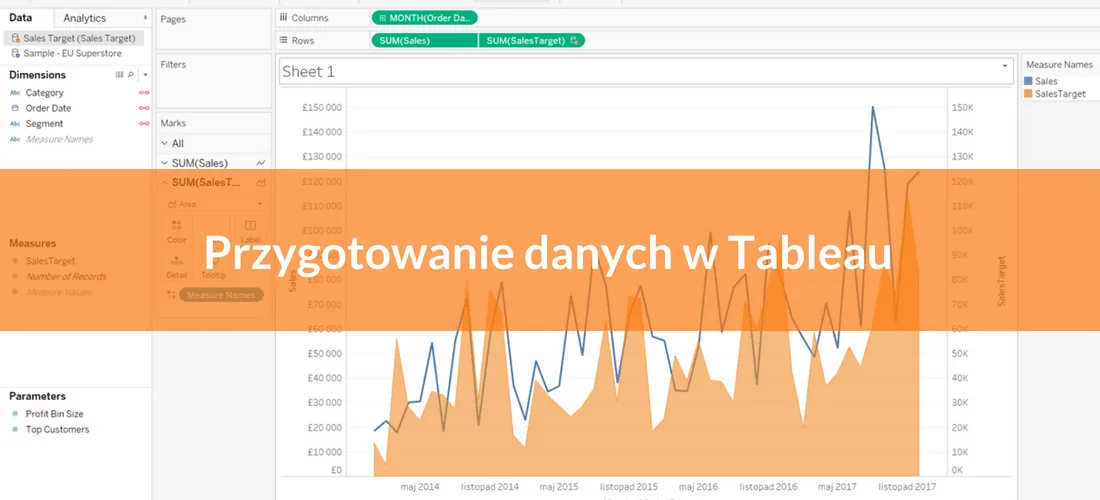Click the orange SalesTarget legend swatch
The image size is (1100, 500).
1028,93
